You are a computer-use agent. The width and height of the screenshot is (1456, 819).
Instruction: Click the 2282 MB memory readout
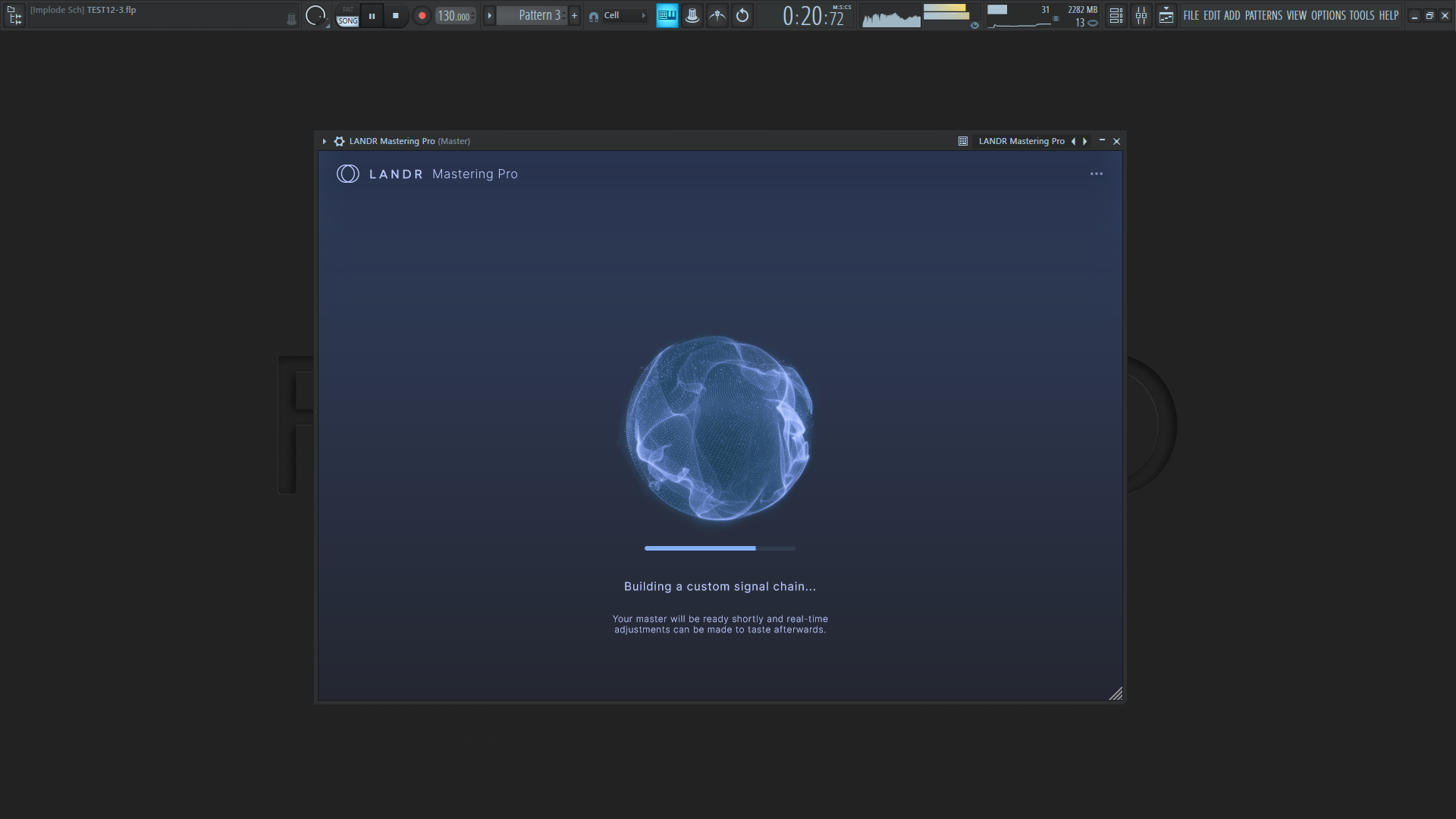pos(1082,10)
